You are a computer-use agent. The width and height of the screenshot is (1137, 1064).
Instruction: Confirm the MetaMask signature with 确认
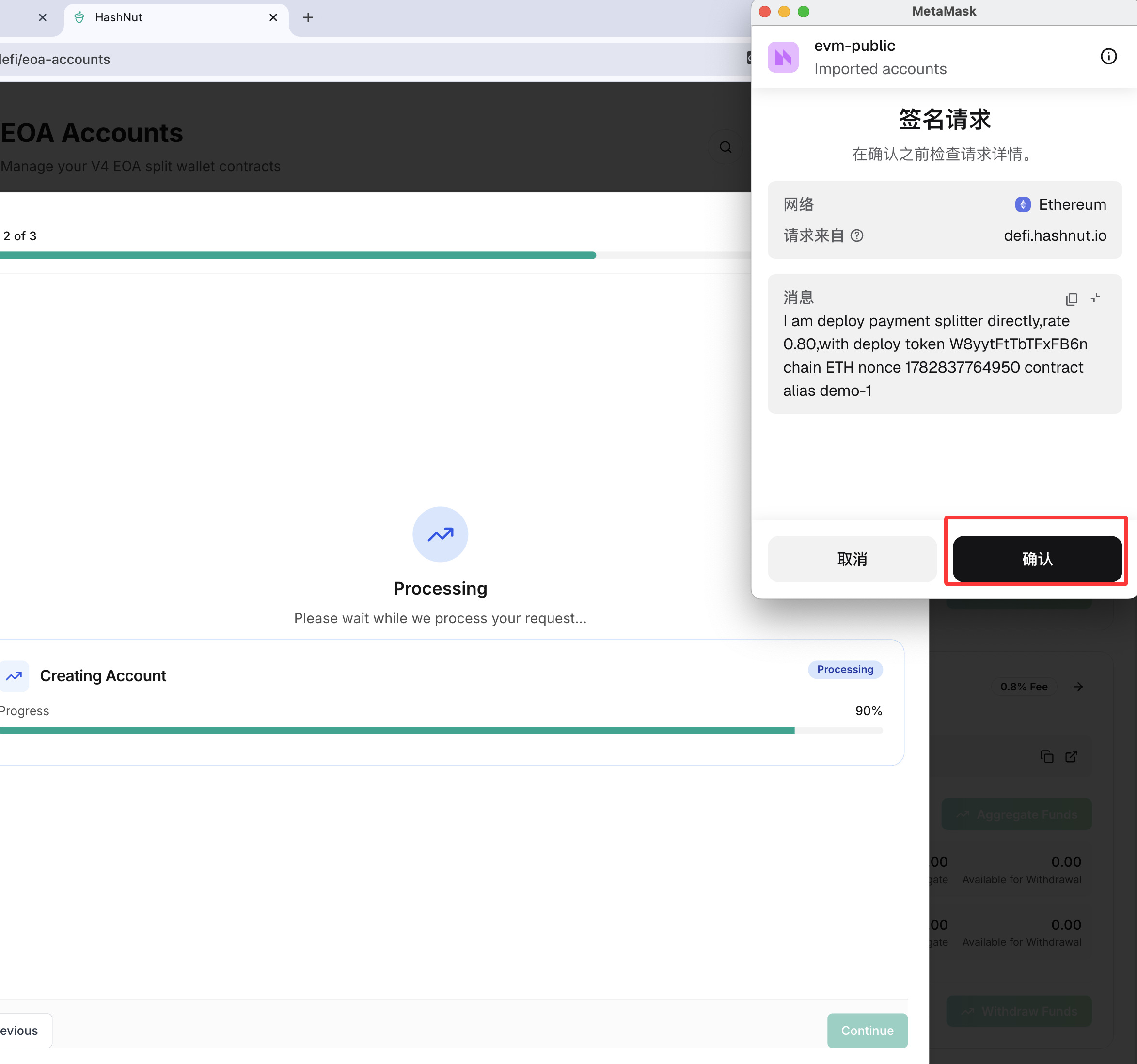(1037, 559)
